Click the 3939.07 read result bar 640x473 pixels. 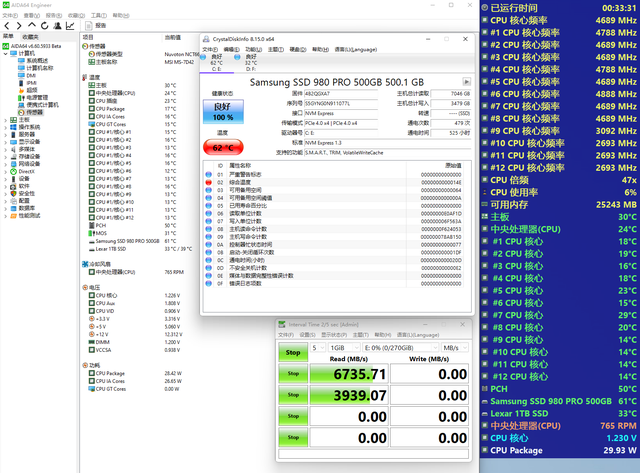point(349,395)
